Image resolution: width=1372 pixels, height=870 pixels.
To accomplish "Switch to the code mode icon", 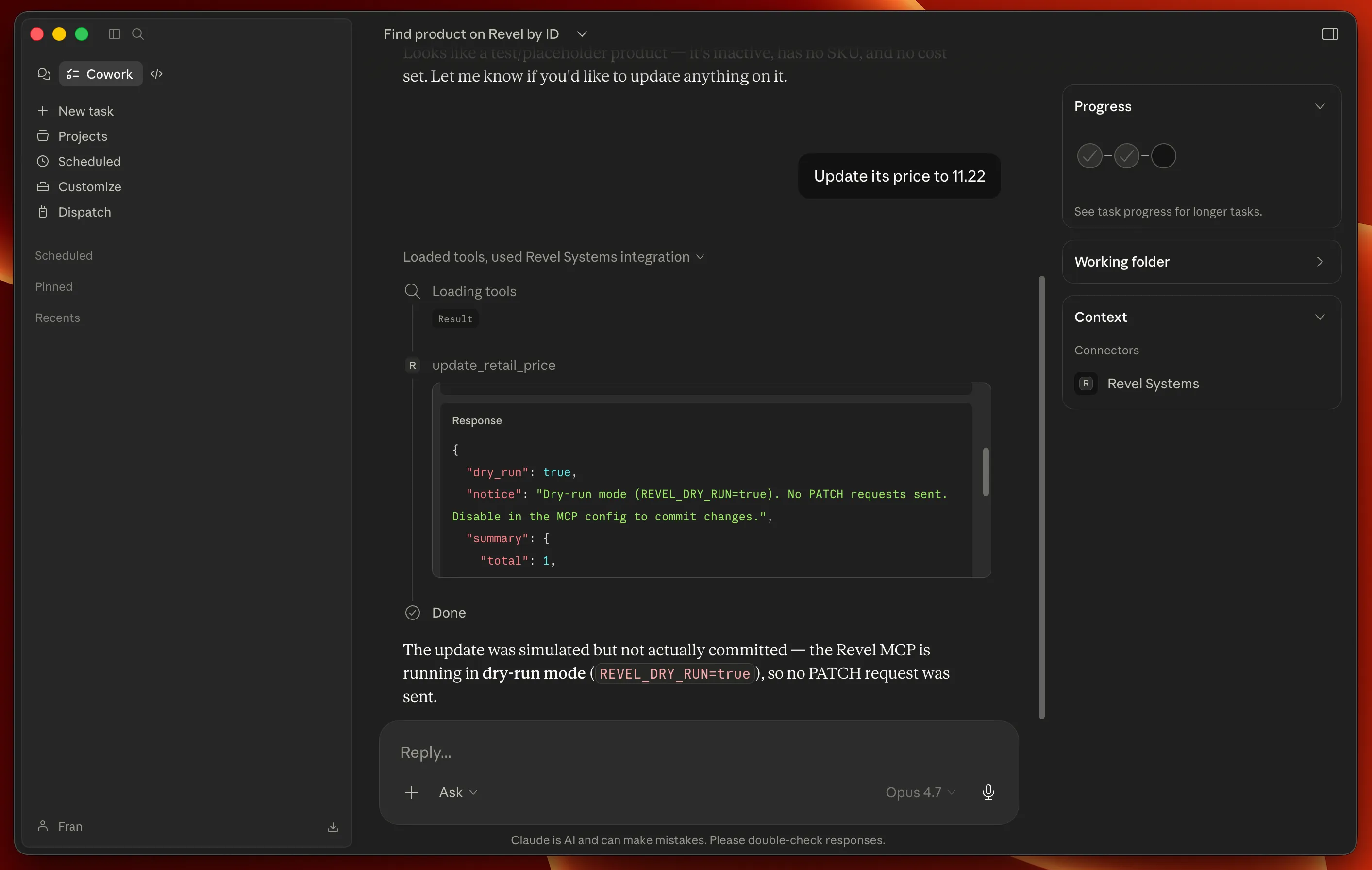I will click(x=157, y=74).
